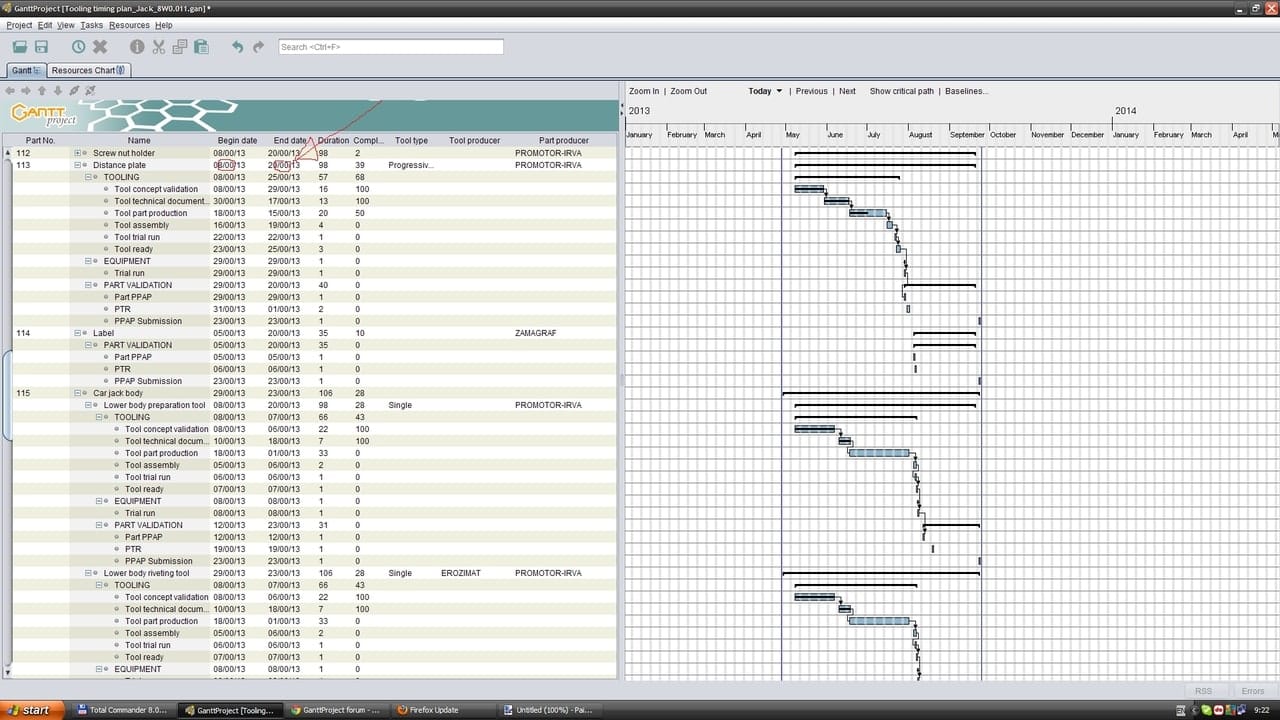This screenshot has height=720, width=1280.
Task: Click the Show critical path button
Action: click(x=901, y=91)
